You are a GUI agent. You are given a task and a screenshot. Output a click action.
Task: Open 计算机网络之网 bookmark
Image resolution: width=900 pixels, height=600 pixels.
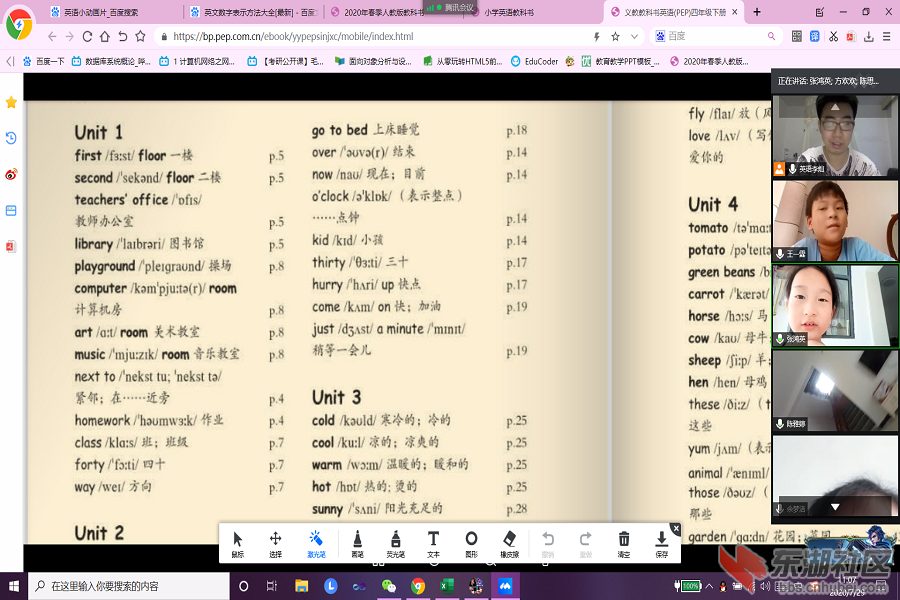[197, 61]
